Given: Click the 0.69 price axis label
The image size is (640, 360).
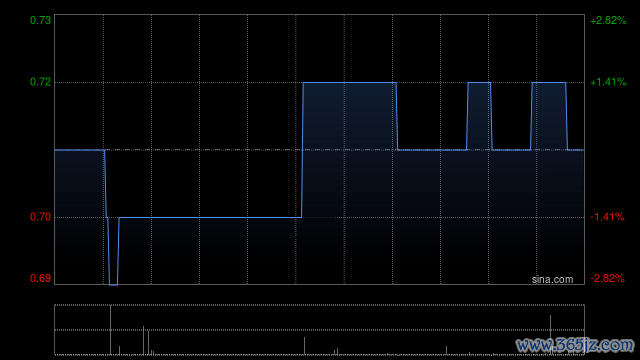Looking at the screenshot, I should coord(40,278).
